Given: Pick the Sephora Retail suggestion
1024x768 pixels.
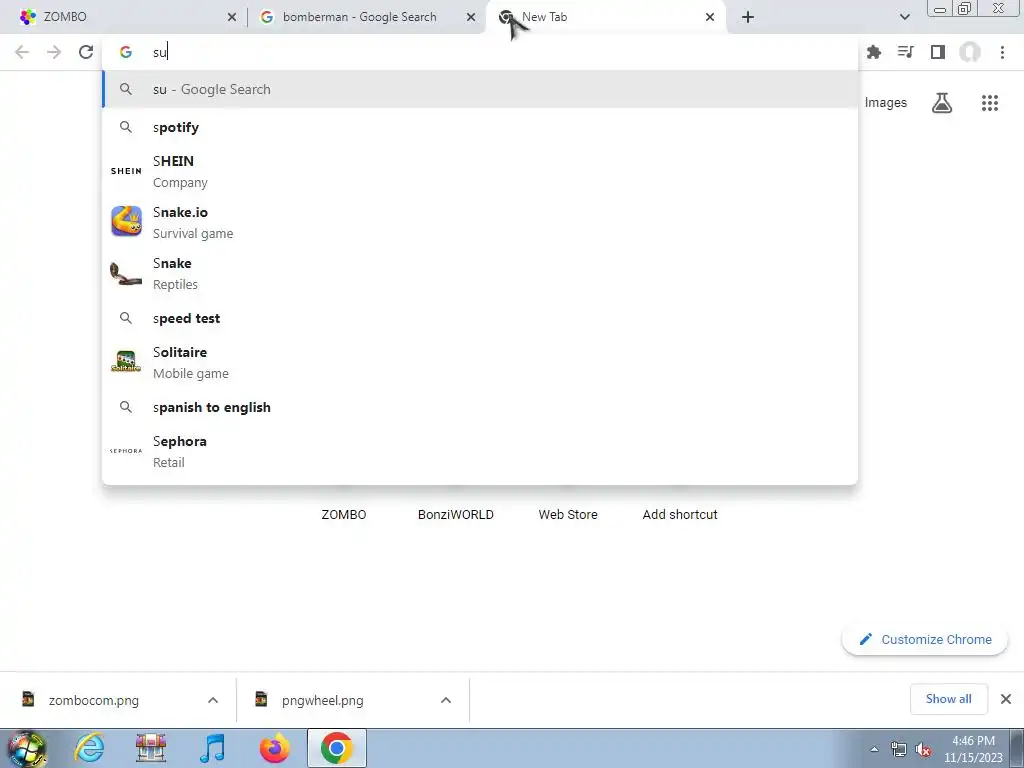Looking at the screenshot, I should tap(480, 451).
